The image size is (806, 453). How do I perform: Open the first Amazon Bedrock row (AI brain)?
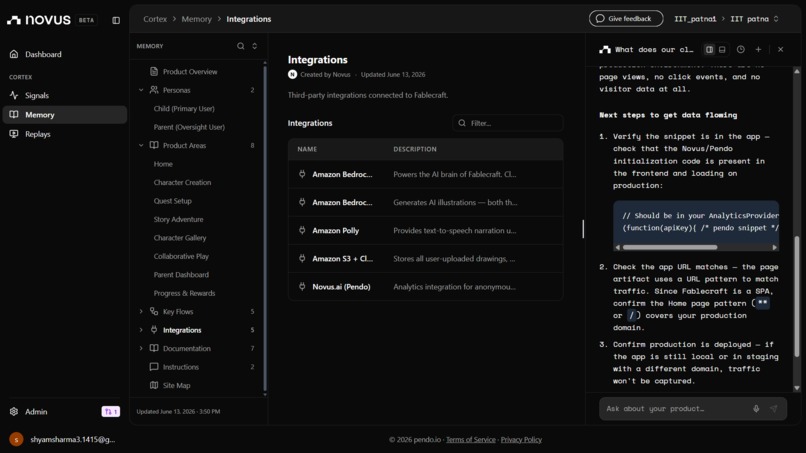(x=425, y=174)
